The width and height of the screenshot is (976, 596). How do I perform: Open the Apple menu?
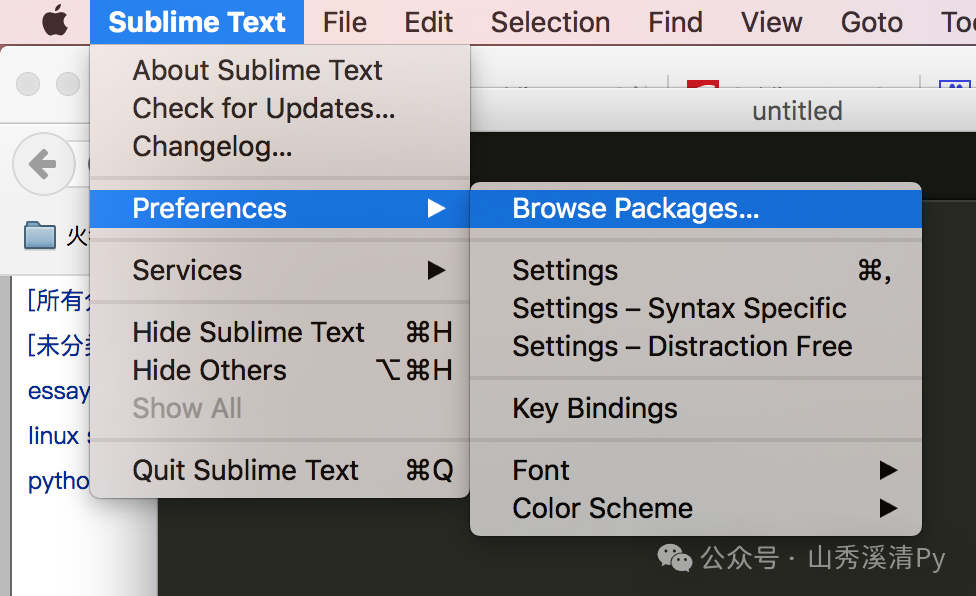[x=55, y=22]
